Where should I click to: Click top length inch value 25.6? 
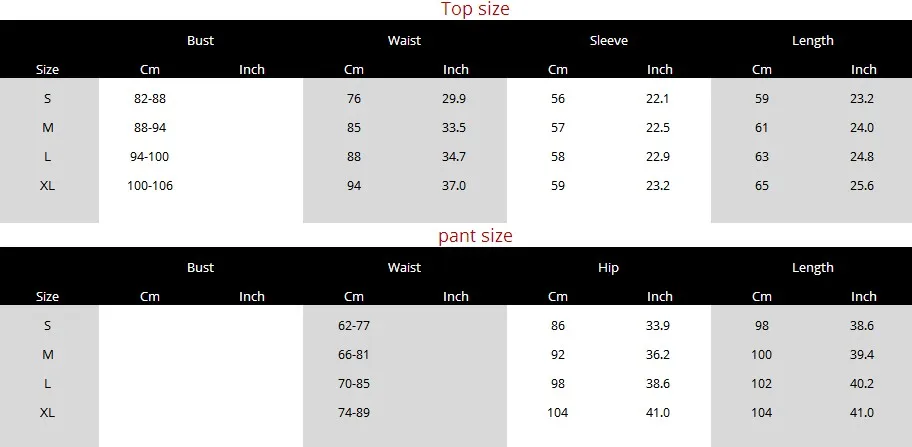pos(862,186)
